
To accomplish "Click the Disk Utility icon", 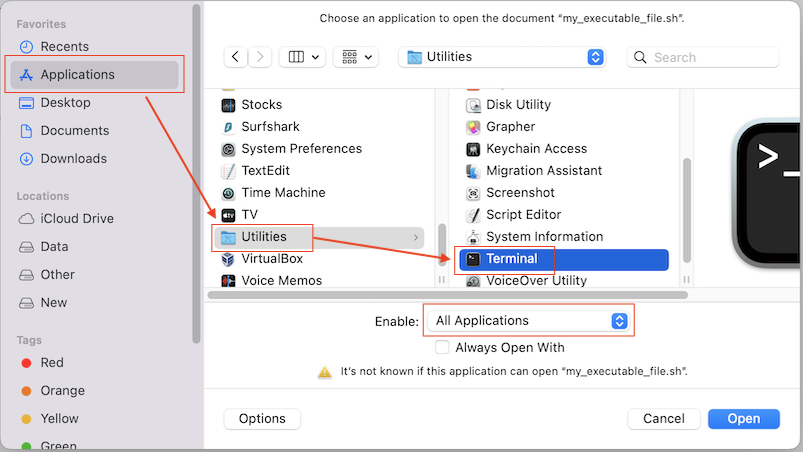I will coord(473,105).
